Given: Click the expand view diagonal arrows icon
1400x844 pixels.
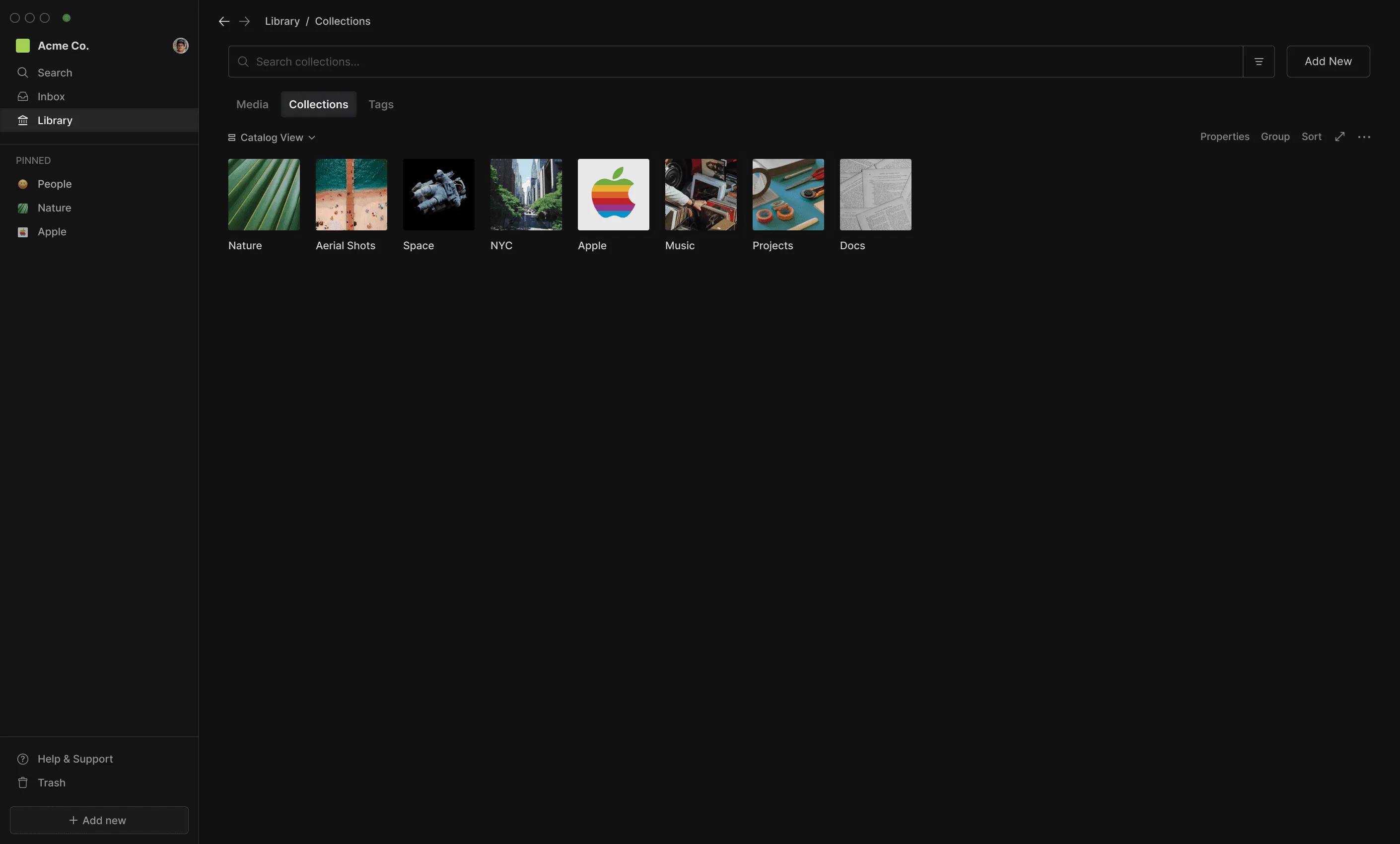Looking at the screenshot, I should (1340, 137).
